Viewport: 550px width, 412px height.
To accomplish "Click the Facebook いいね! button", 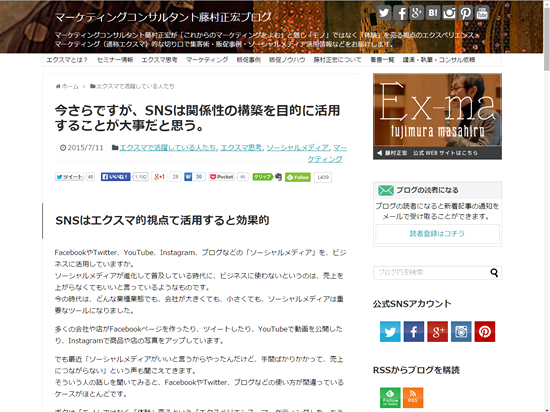I will [x=116, y=177].
